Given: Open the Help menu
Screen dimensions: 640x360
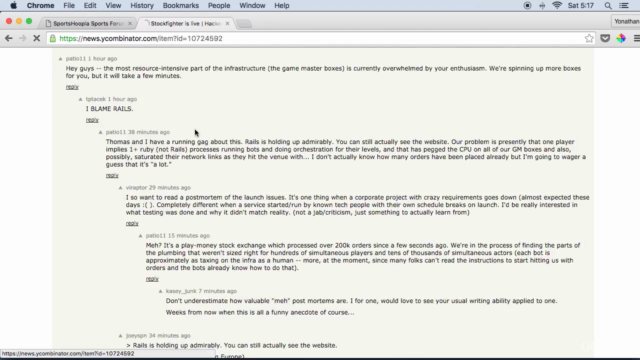Looking at the screenshot, I should (x=282, y=6).
